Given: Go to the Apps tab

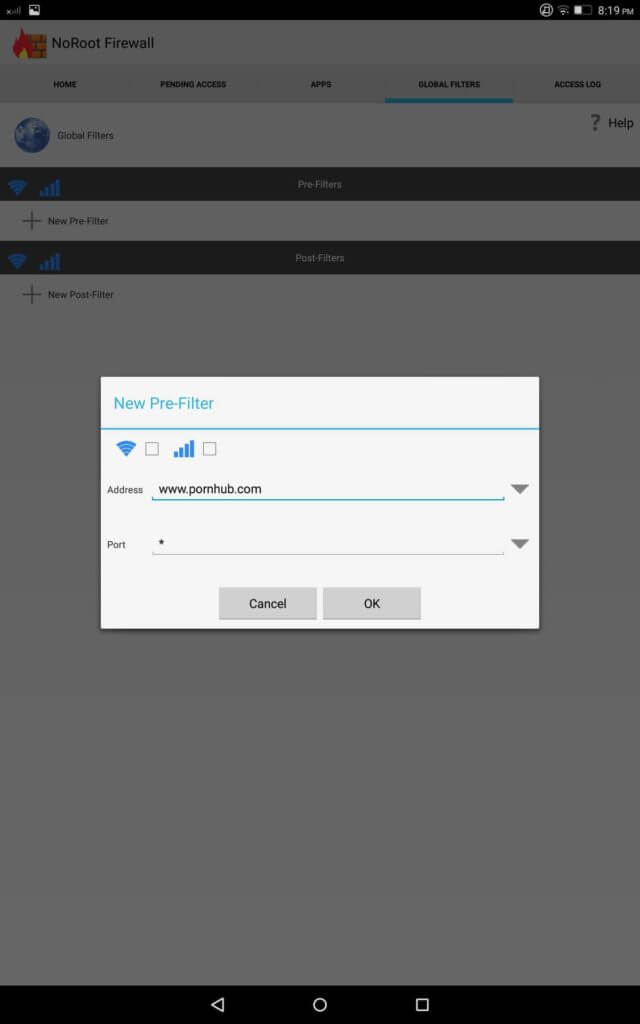Looking at the screenshot, I should tap(321, 85).
